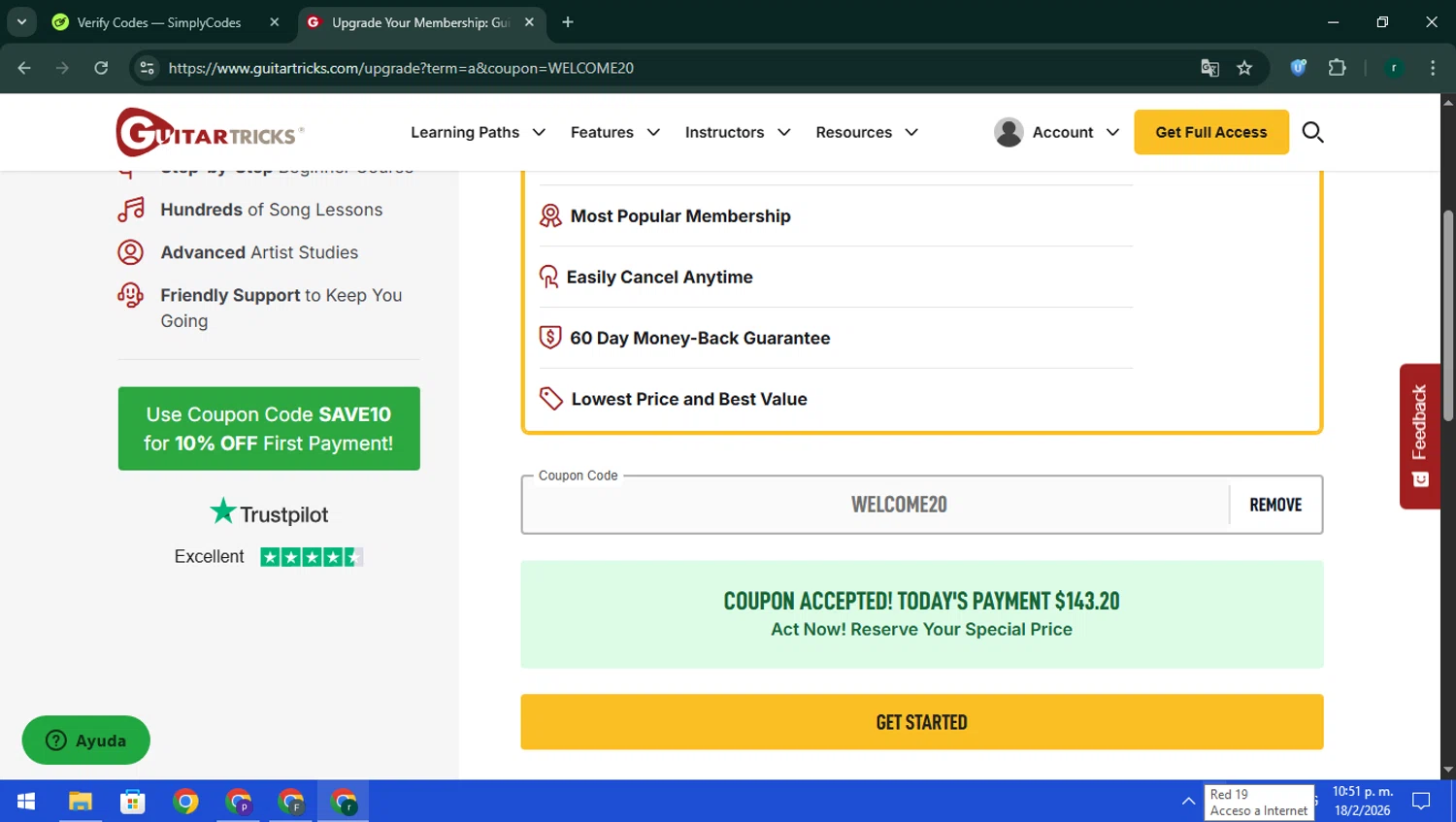Click the Get Full Access button
This screenshot has height=822, width=1456.
tap(1211, 132)
